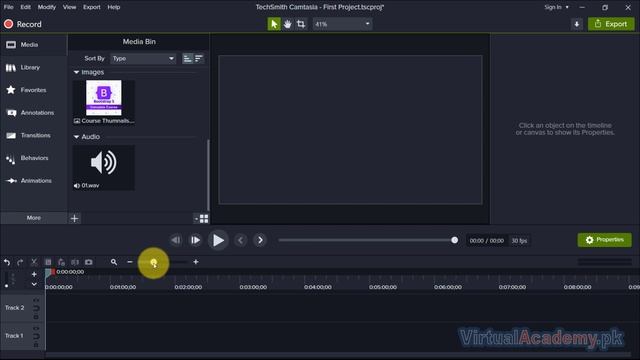Select the arrow Edit mode tool

pyautogui.click(x=274, y=24)
